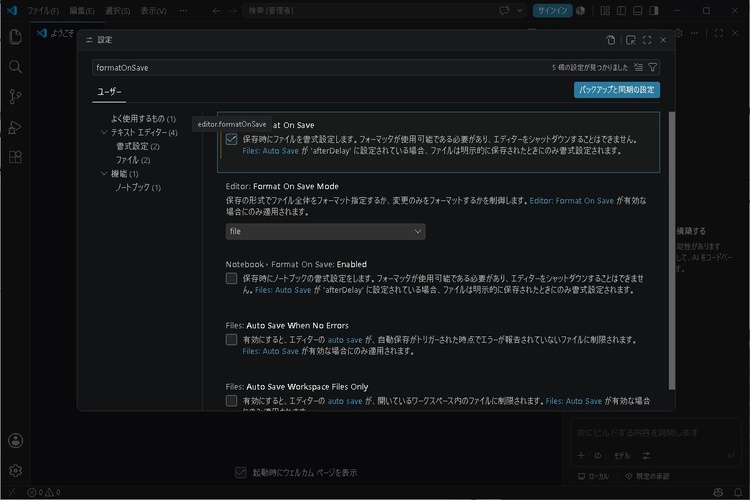This screenshot has height=500, width=750.
Task: Click the chat icon in title bar
Action: tap(504, 11)
